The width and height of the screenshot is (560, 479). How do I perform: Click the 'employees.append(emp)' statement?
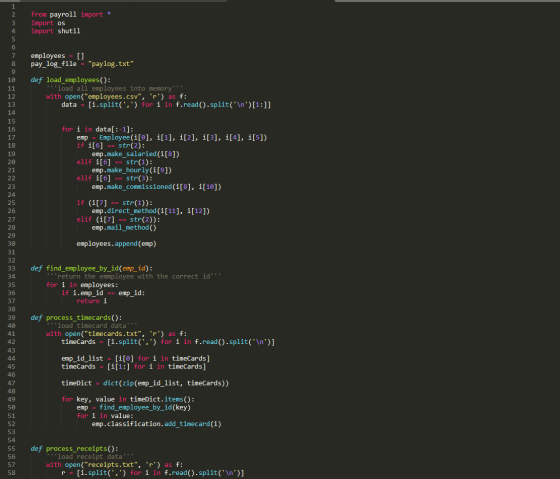point(116,244)
